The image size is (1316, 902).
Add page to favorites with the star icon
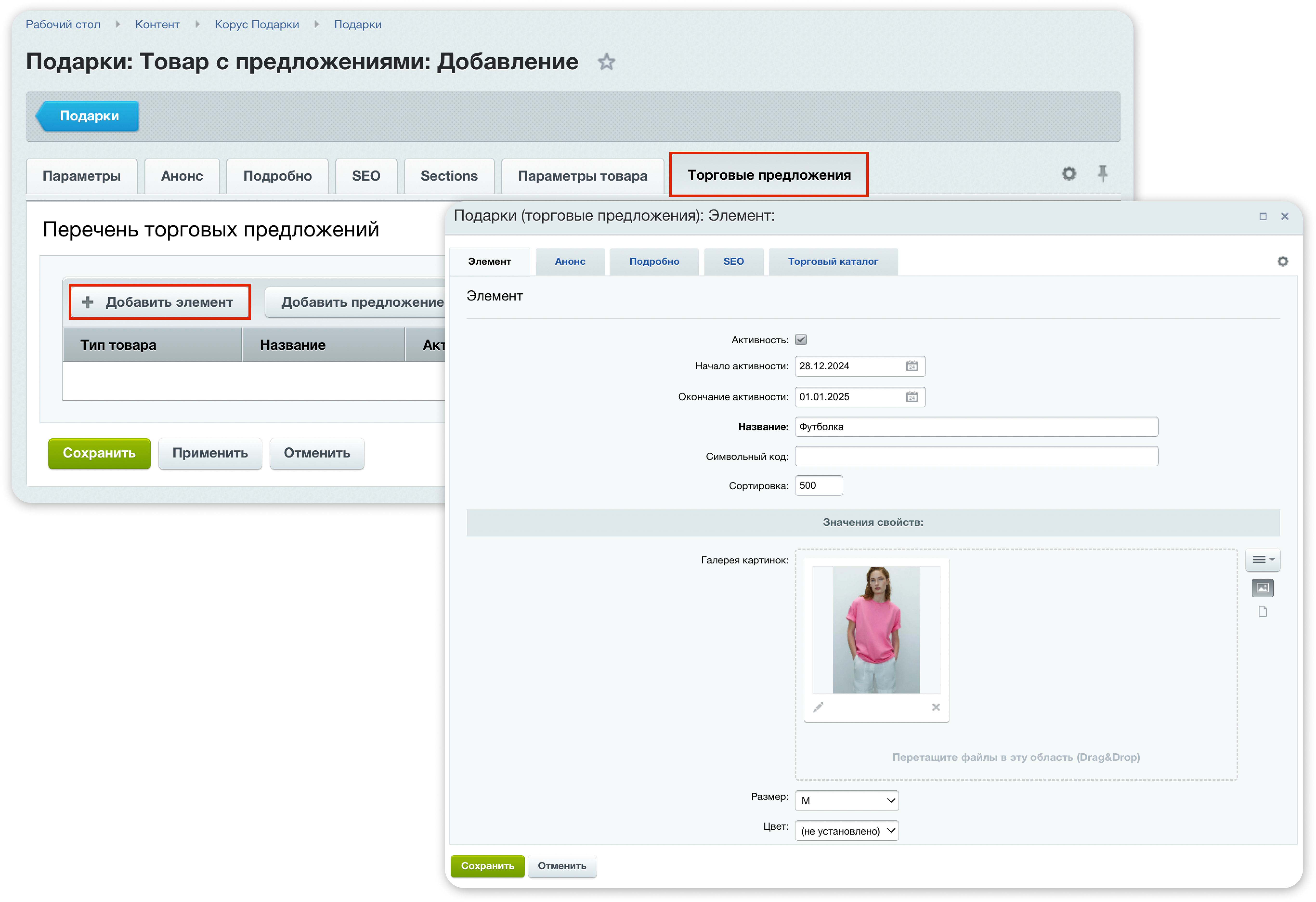click(606, 62)
